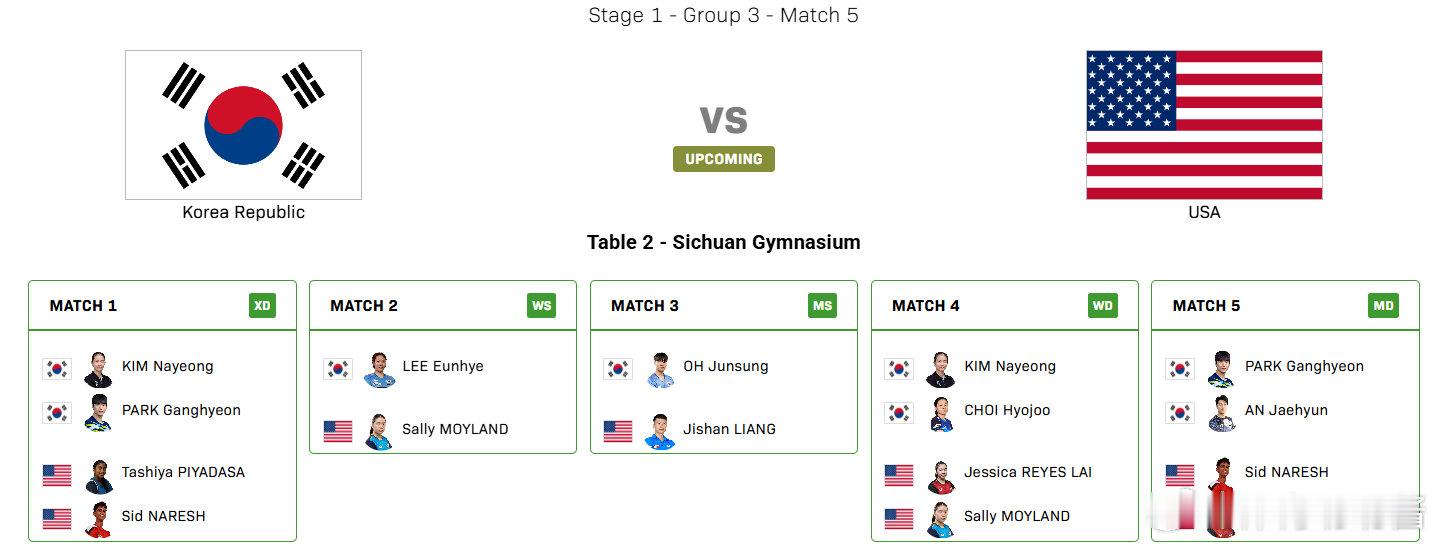This screenshot has height=546, width=1439.
Task: Click the USA flag beside Jishan LIANG
Action: [x=618, y=431]
